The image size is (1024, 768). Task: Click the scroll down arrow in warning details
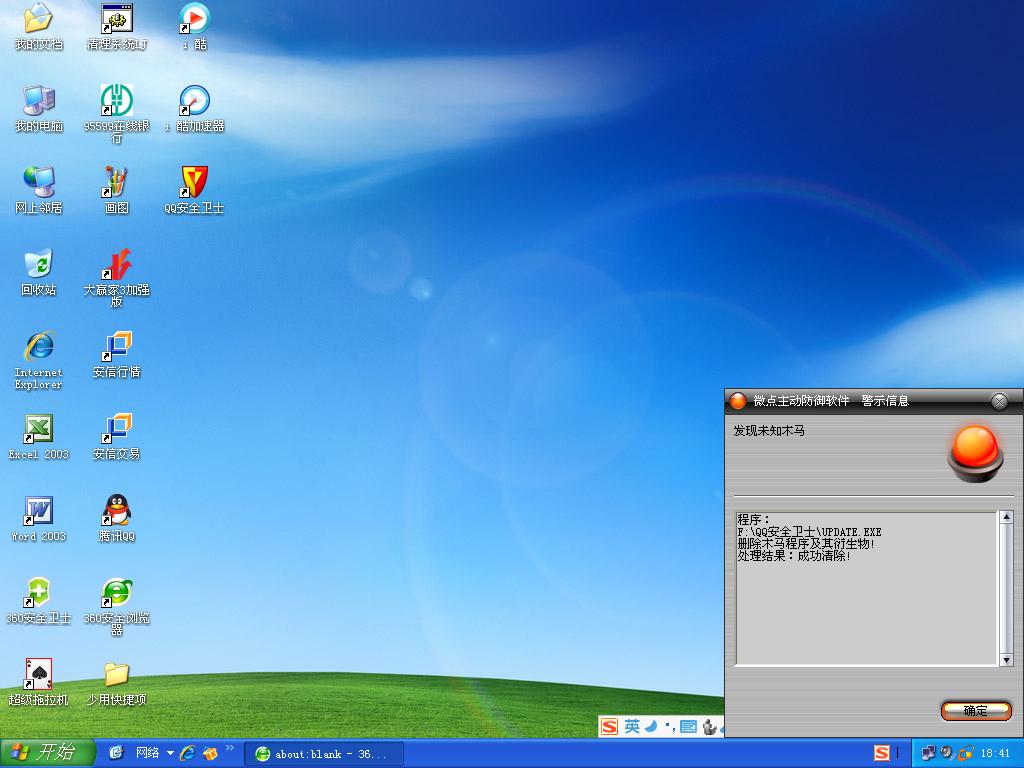click(x=1006, y=660)
